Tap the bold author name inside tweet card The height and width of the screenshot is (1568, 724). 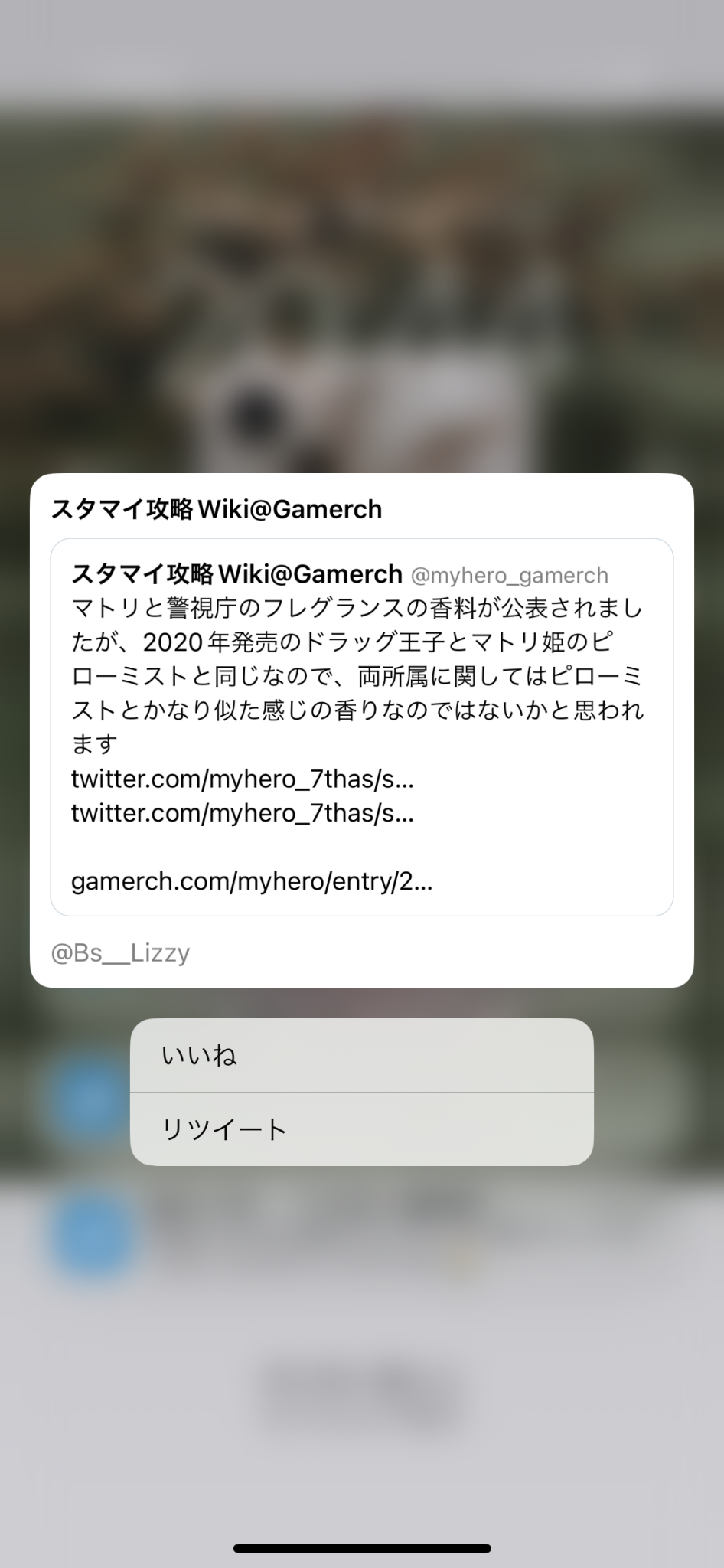point(236,573)
